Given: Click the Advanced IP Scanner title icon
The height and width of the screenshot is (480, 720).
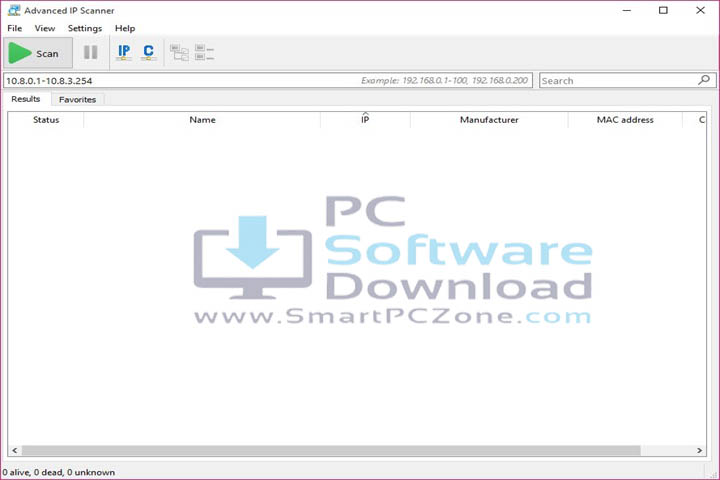Looking at the screenshot, I should (14, 10).
